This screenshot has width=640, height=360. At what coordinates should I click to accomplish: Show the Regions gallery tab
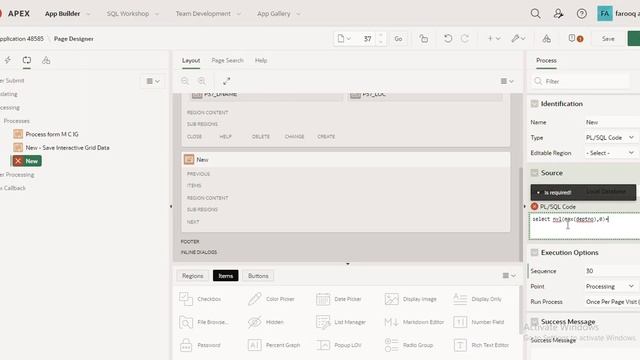193,276
